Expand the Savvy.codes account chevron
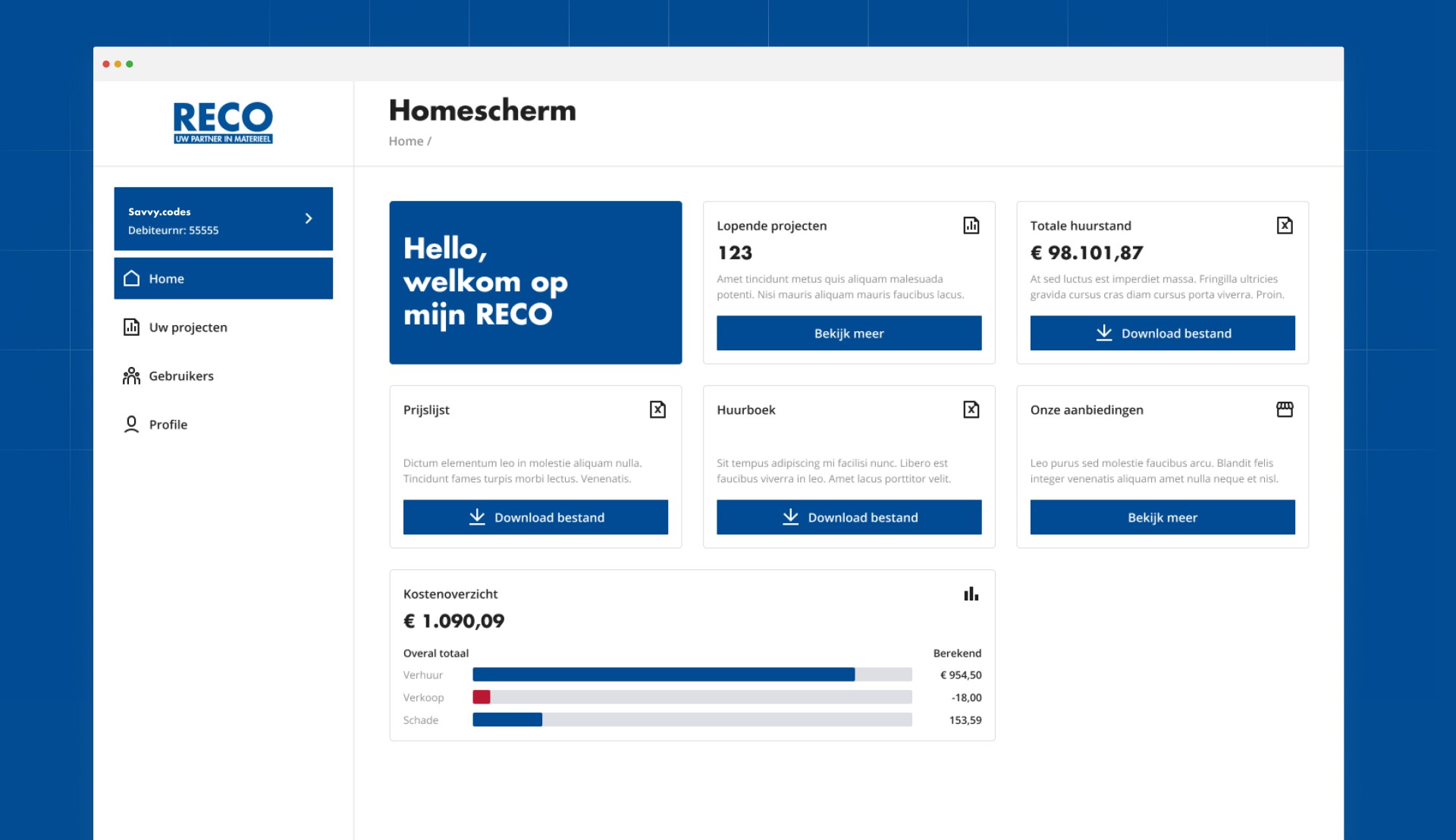Screen dimensions: 1456x840 [x=309, y=218]
